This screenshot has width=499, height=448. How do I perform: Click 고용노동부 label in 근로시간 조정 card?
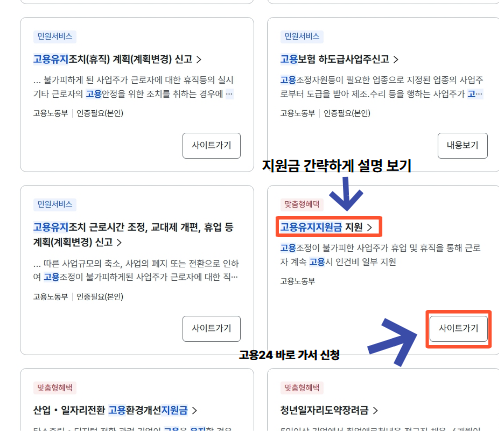pos(50,297)
